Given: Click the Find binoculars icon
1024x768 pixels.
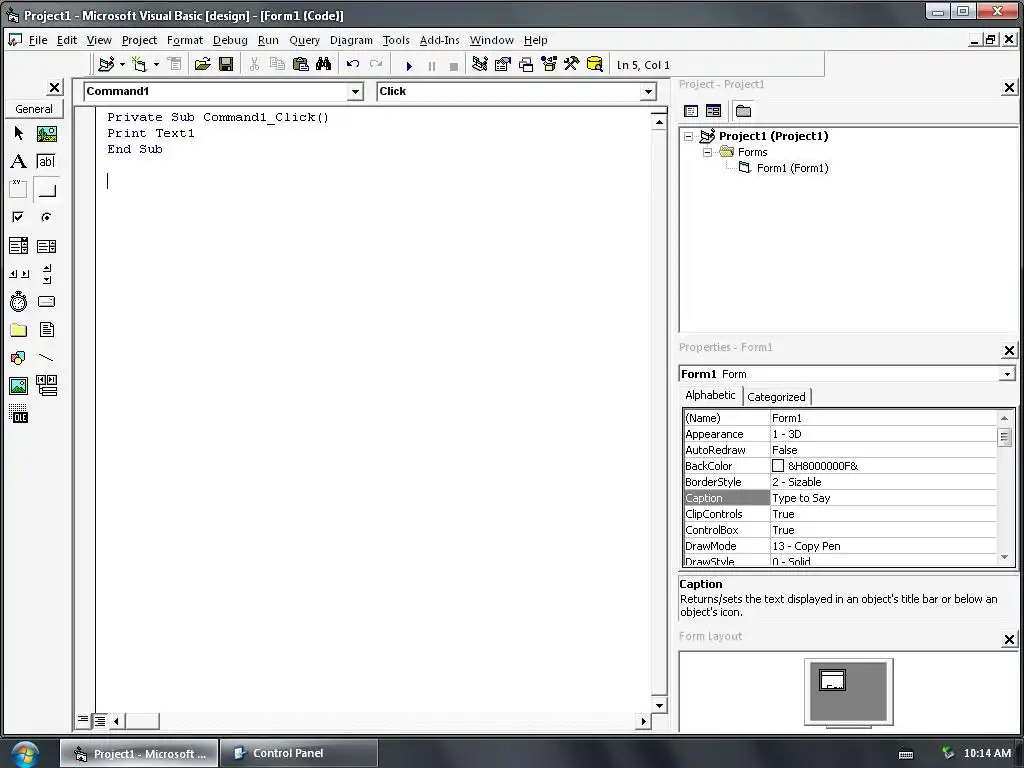Looking at the screenshot, I should pyautogui.click(x=323, y=64).
